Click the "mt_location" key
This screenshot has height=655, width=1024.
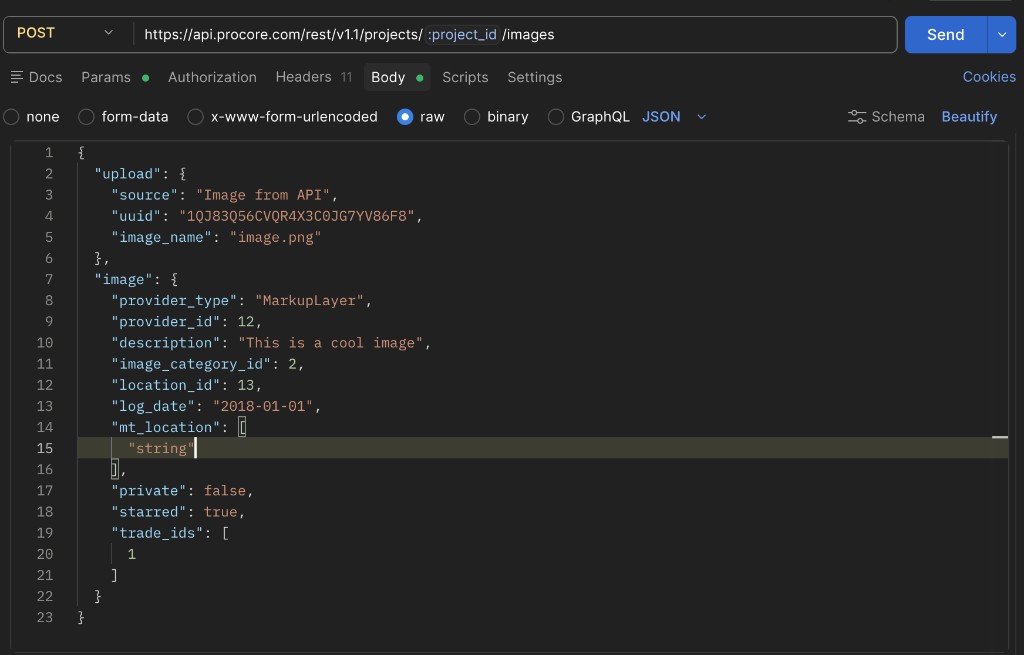pyautogui.click(x=165, y=427)
